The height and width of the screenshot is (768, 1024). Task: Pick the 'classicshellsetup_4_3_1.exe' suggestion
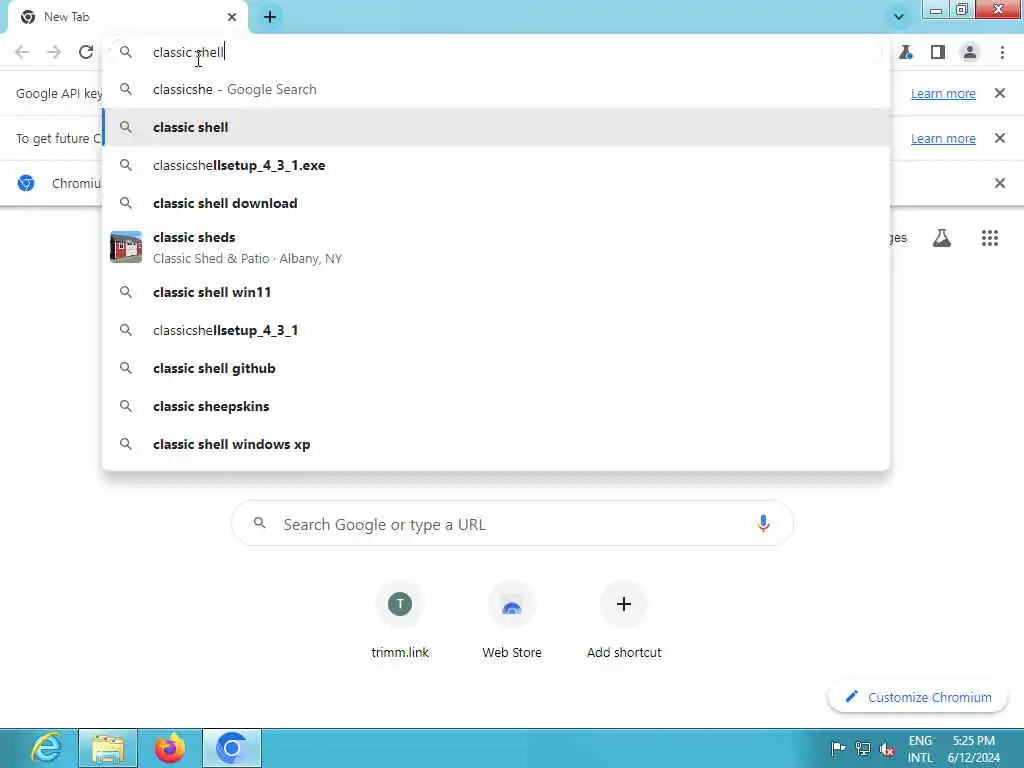tap(496, 165)
